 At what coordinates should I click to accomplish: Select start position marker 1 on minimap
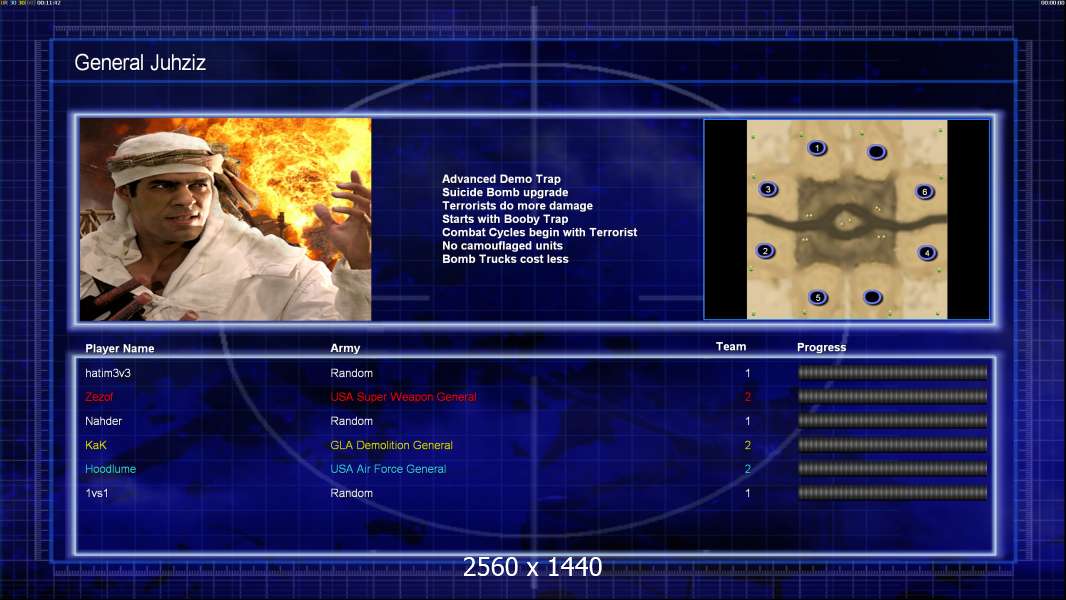point(817,147)
